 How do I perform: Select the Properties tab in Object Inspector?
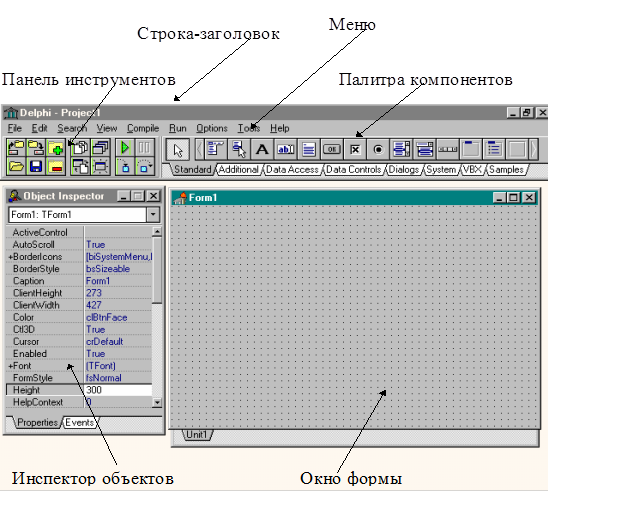pos(37,423)
